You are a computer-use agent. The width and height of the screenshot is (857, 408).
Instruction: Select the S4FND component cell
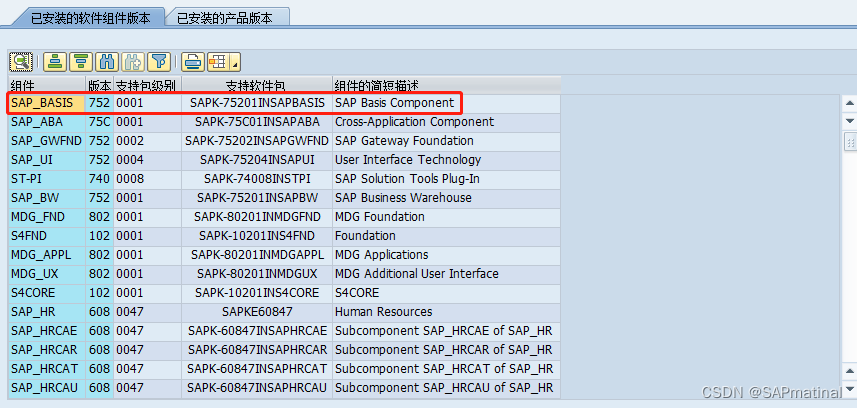coord(47,236)
